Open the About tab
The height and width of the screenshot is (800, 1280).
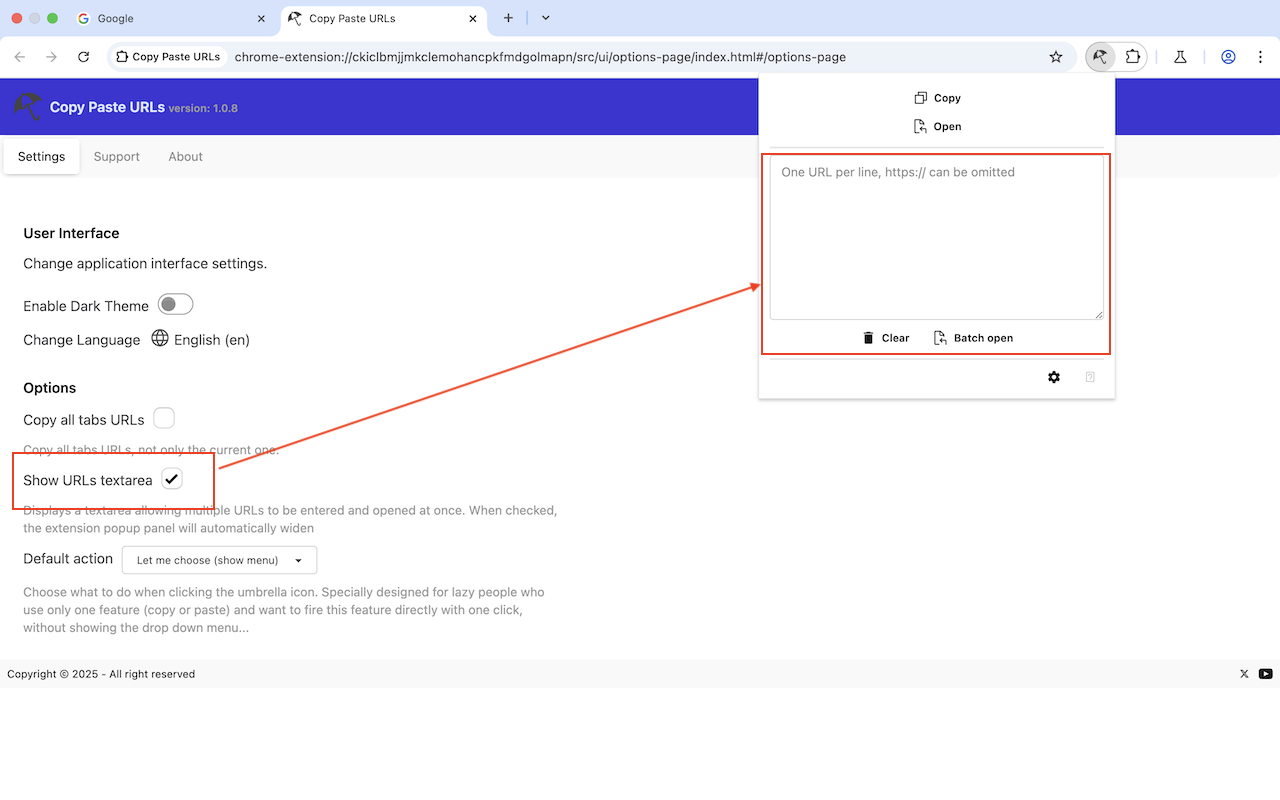coord(185,156)
